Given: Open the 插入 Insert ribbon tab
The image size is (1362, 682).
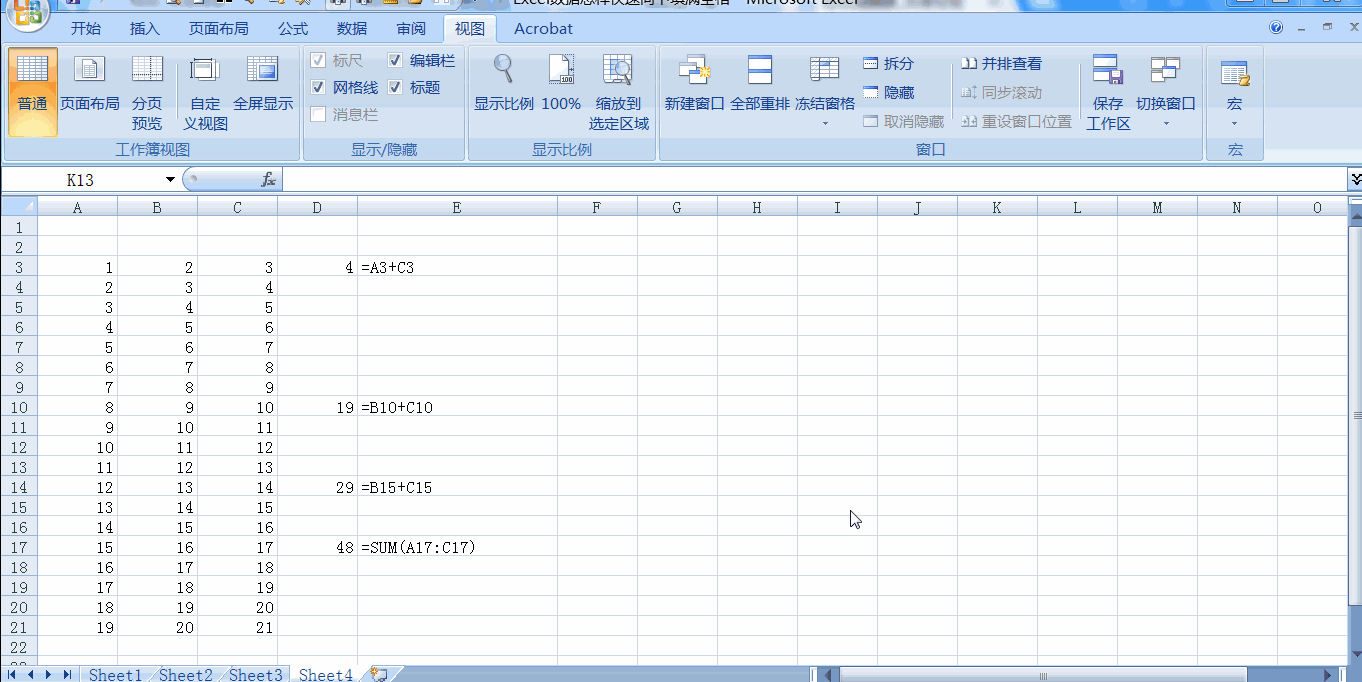Looking at the screenshot, I should tap(145, 28).
